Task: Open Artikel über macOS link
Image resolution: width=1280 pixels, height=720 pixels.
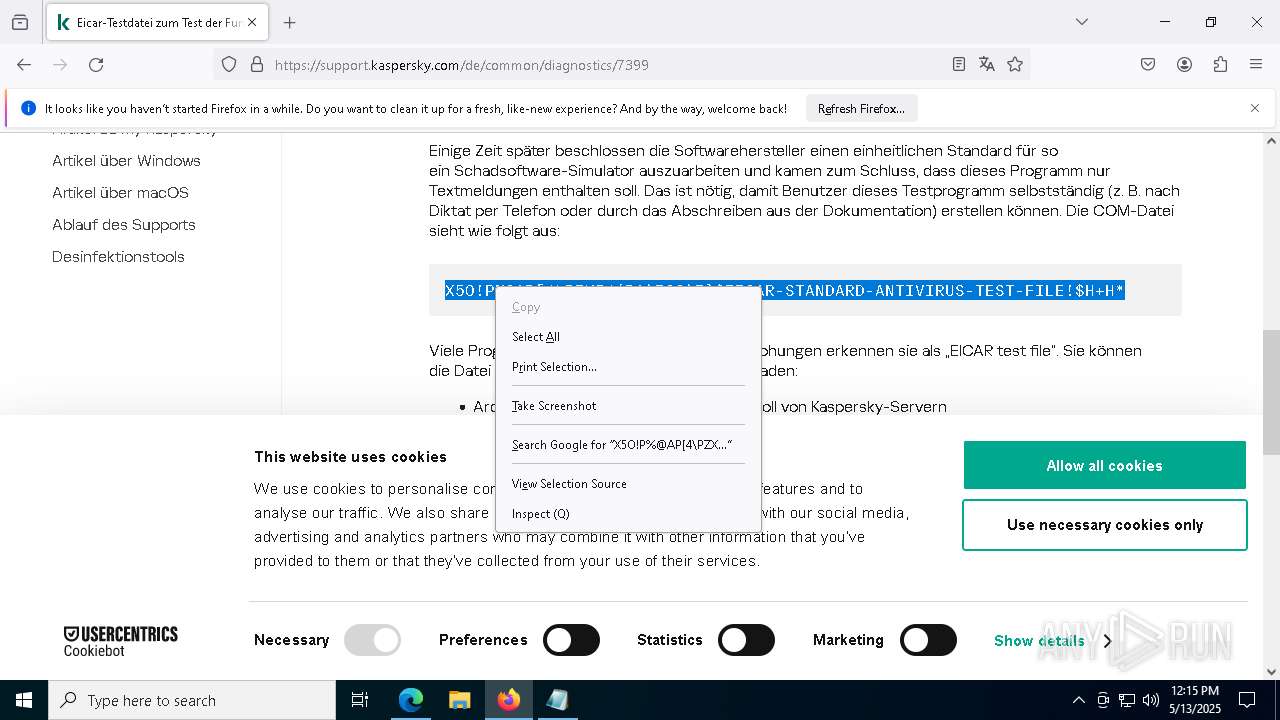Action: 120,192
